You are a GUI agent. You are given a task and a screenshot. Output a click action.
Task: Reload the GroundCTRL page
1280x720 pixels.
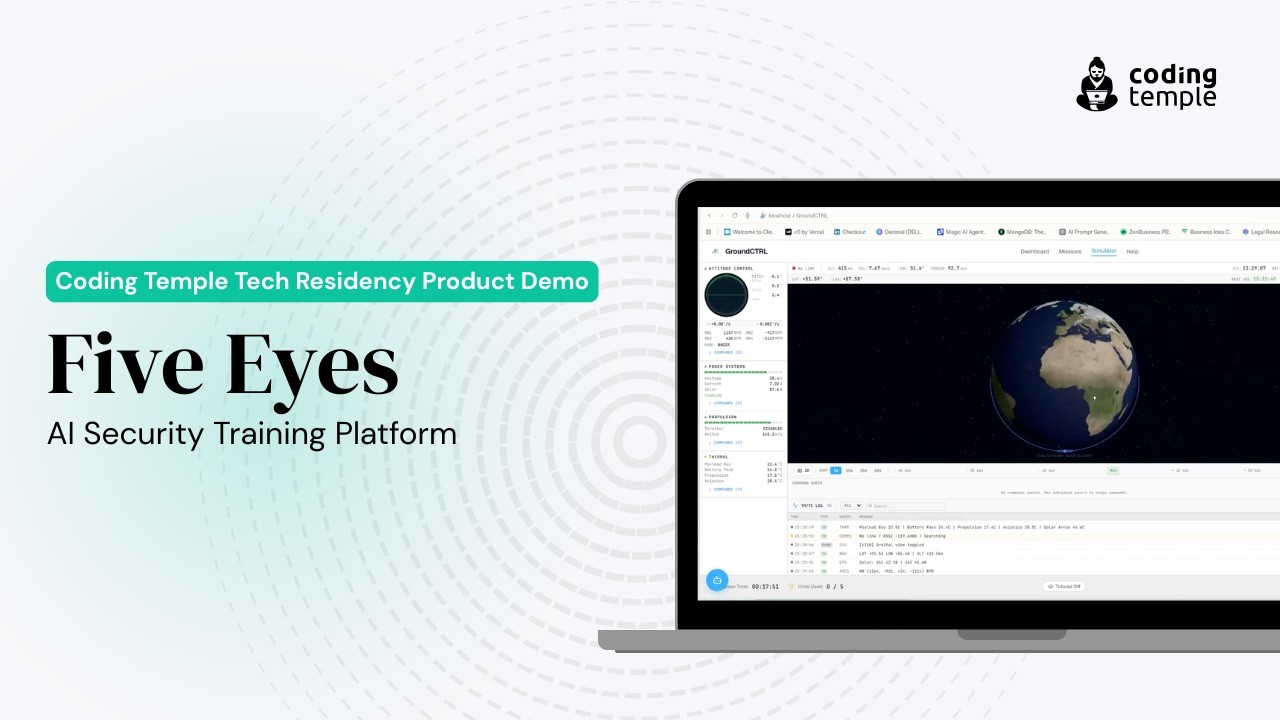pos(735,215)
